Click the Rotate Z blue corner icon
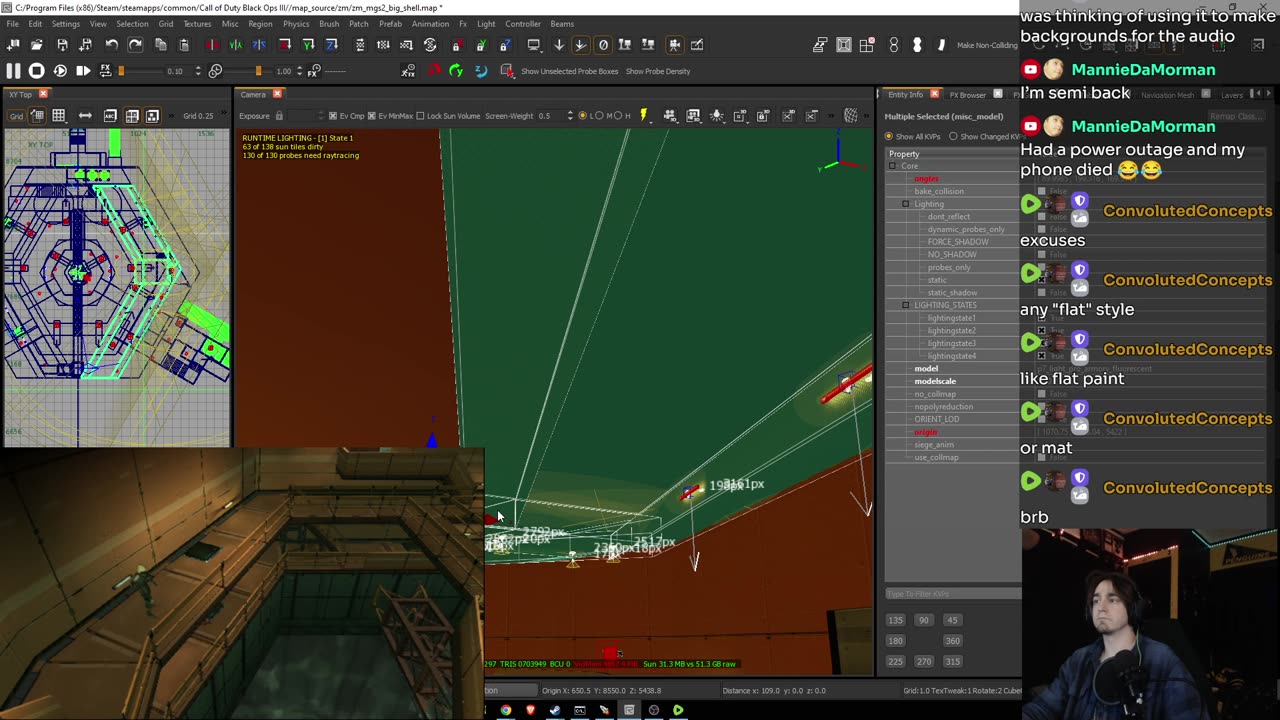Viewport: 1280px width, 720px height. coord(333,45)
